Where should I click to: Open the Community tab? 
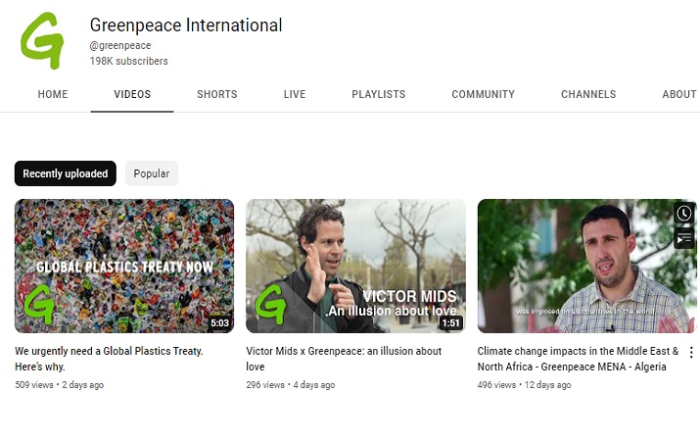[483, 94]
